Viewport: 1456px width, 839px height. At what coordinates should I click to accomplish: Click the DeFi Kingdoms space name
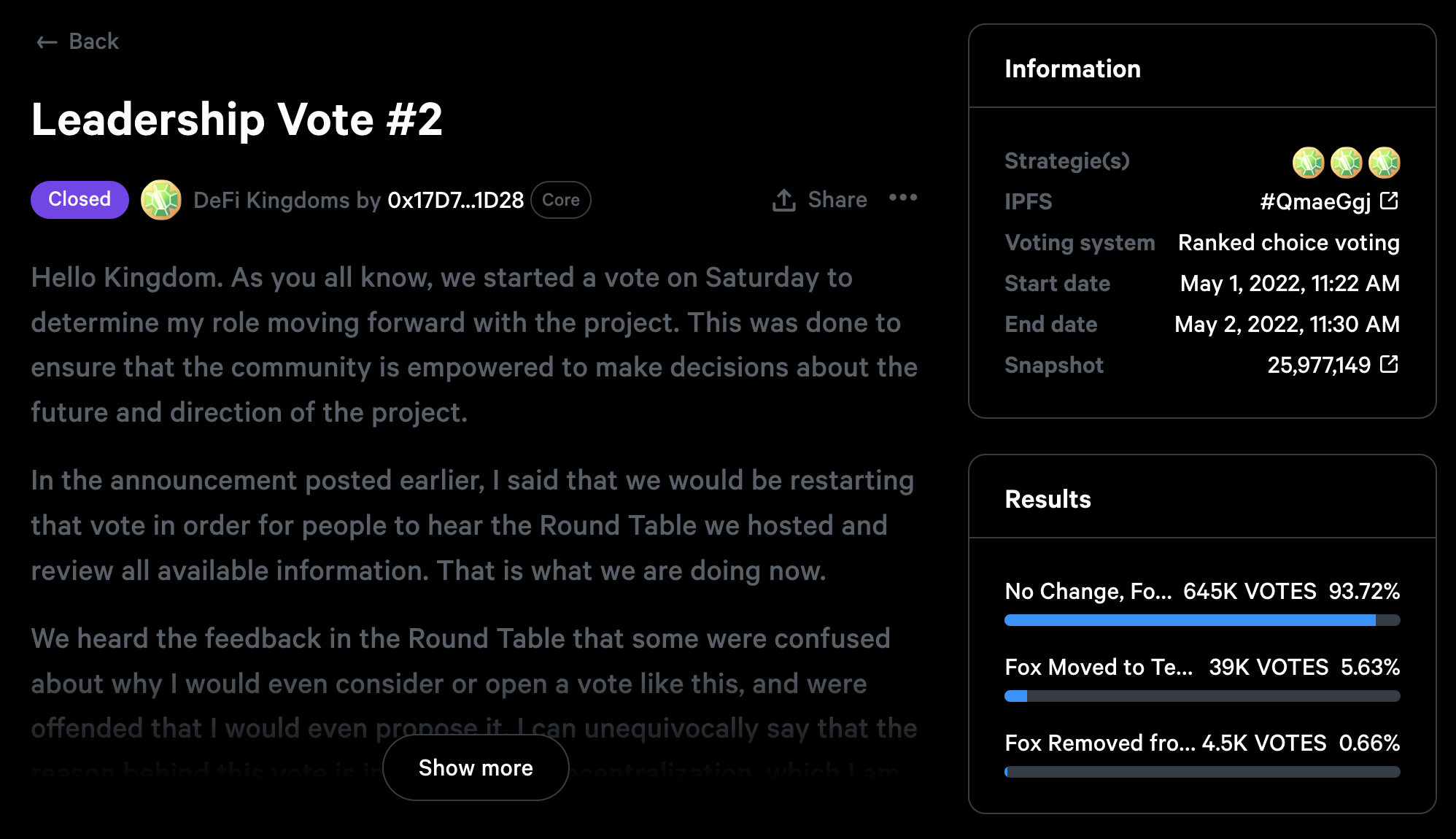tap(271, 200)
